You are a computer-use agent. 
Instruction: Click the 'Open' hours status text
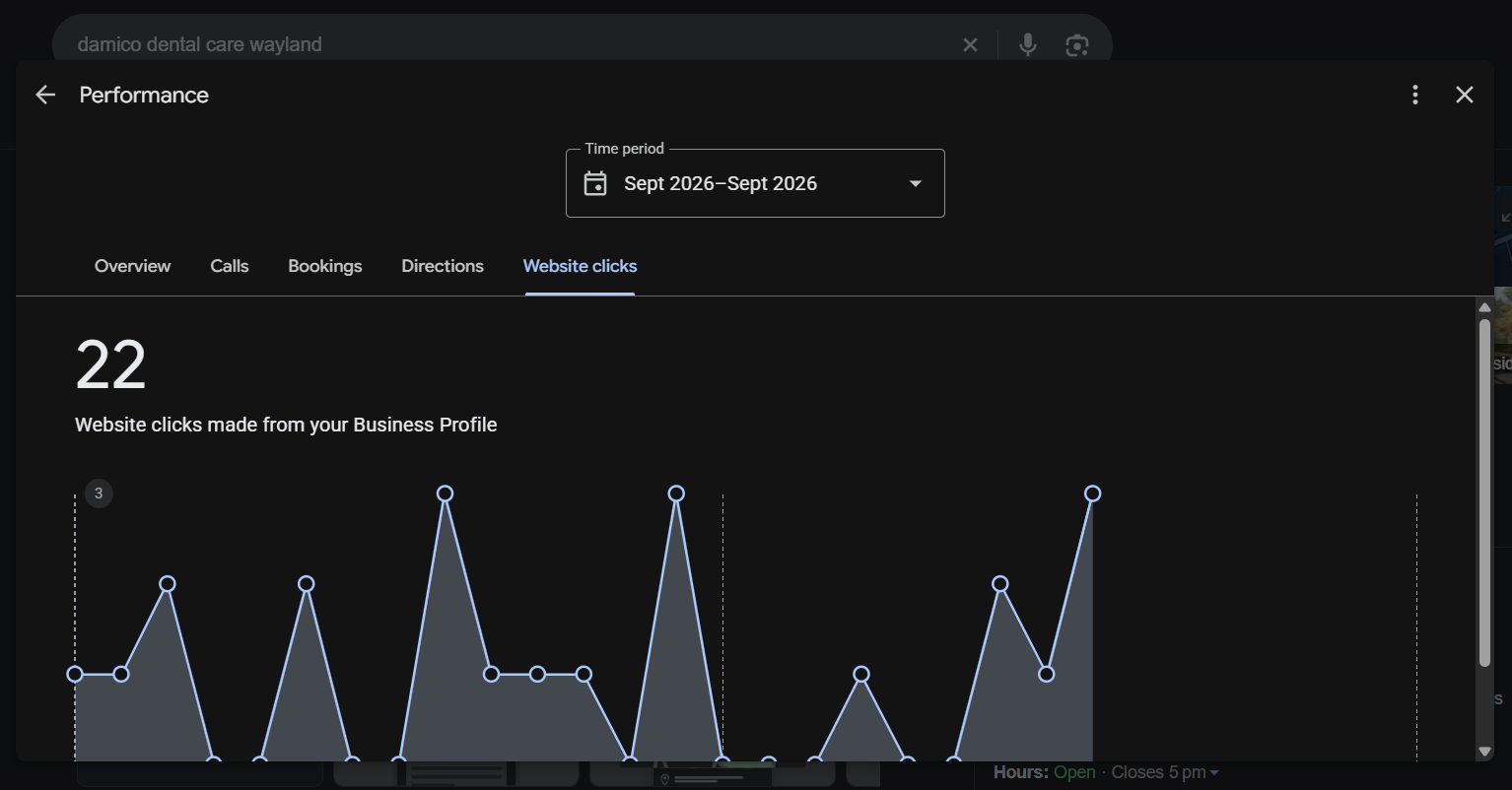tap(1074, 772)
